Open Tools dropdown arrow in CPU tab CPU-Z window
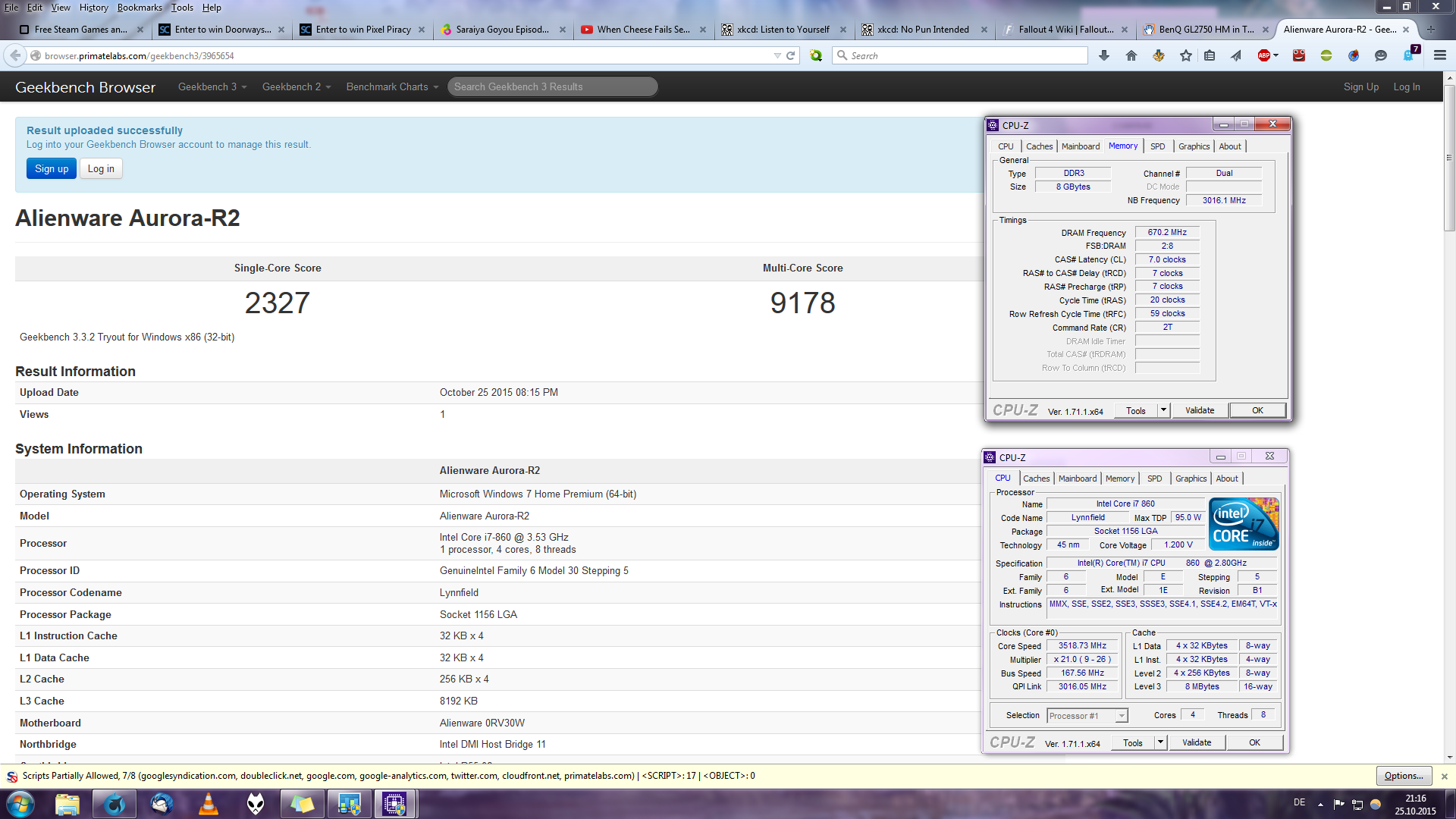Image resolution: width=1456 pixels, height=819 pixels. [1160, 742]
